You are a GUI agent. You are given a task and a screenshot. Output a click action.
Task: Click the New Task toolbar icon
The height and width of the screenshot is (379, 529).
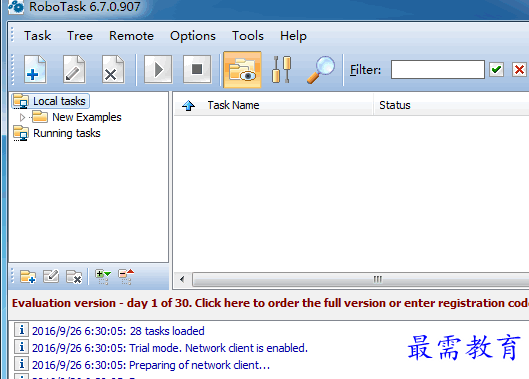click(x=35, y=70)
